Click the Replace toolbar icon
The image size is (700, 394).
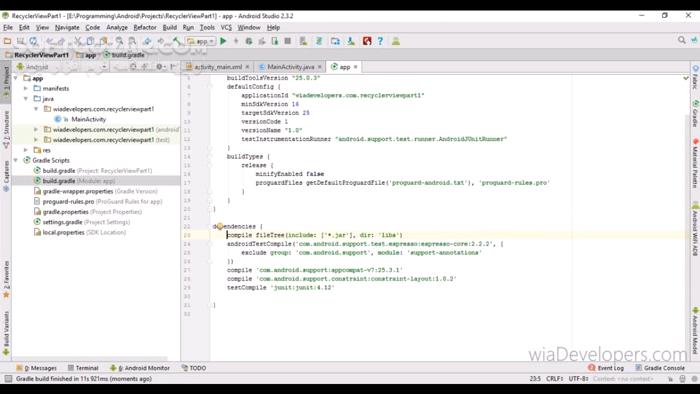[x=132, y=41]
